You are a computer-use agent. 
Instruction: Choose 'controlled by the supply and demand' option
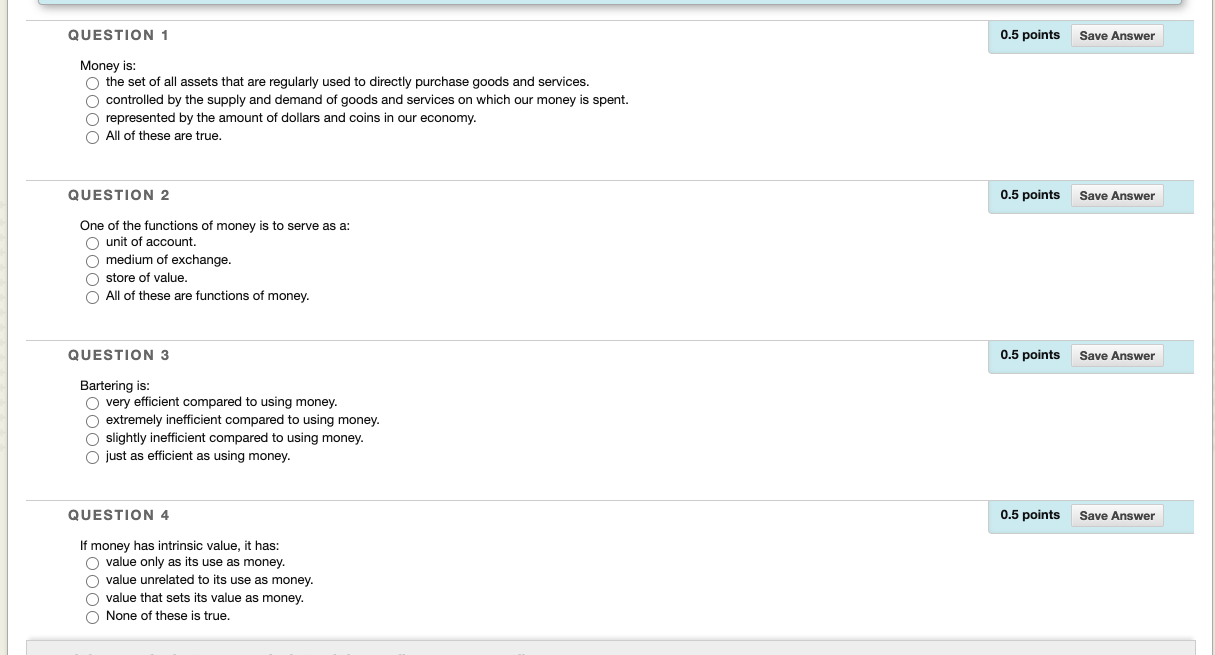(x=93, y=101)
